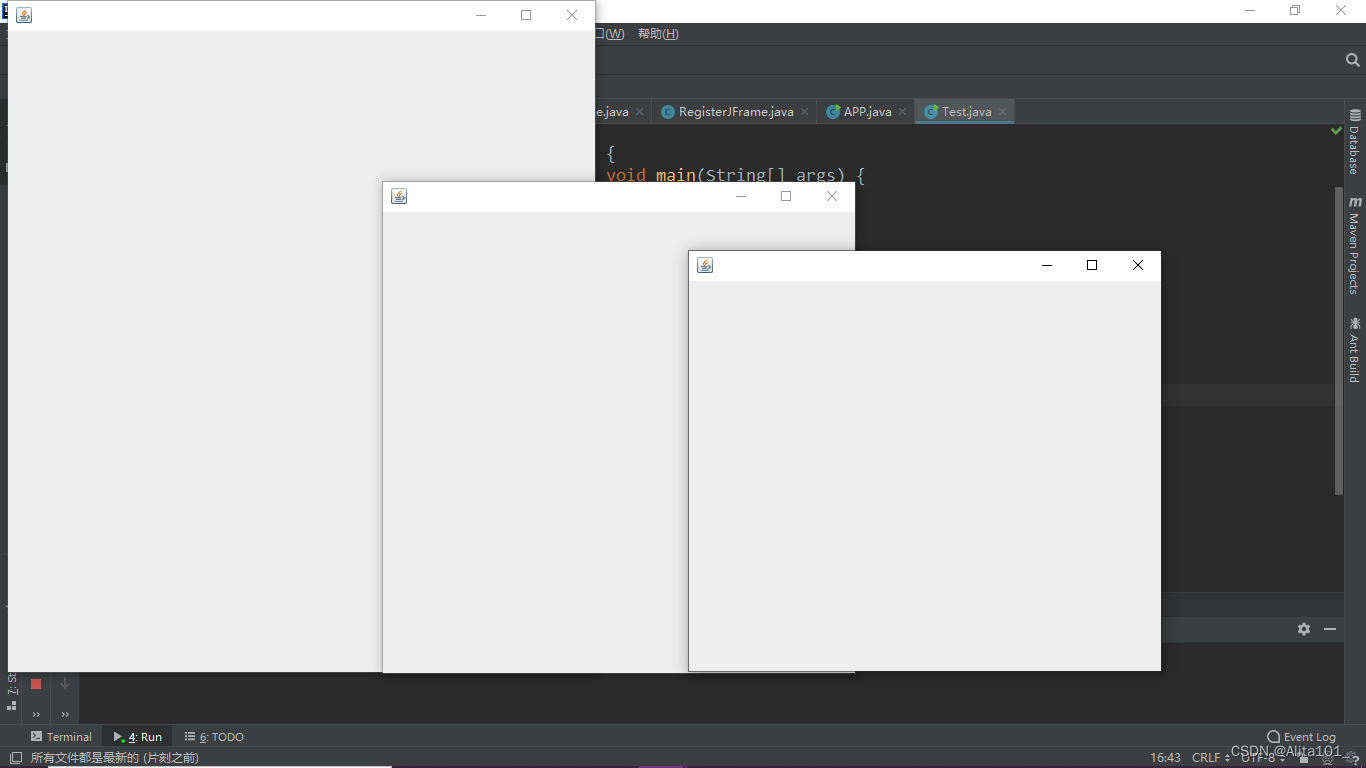Click the 16:43 caret position in status bar
The width and height of the screenshot is (1366, 768).
pos(1165,758)
